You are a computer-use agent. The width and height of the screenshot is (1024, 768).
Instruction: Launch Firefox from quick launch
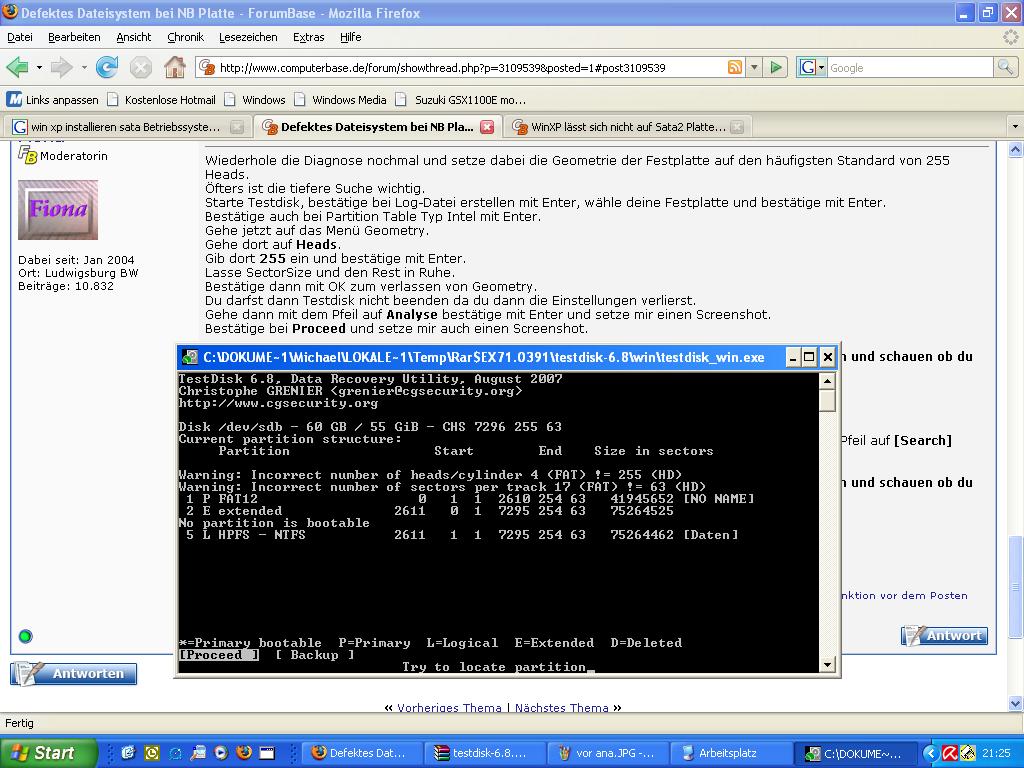pyautogui.click(x=244, y=753)
